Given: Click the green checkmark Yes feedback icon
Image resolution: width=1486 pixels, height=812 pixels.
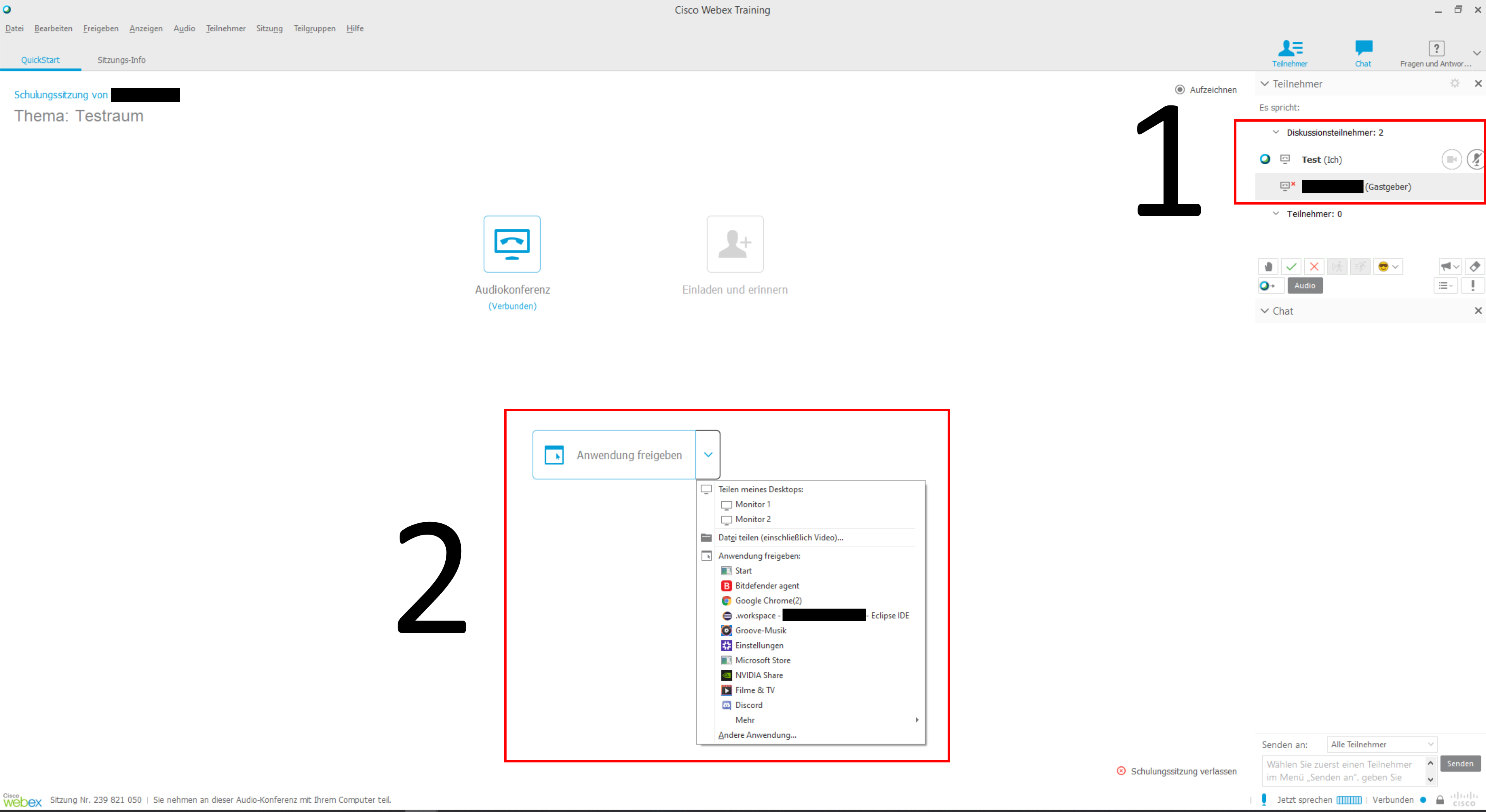Looking at the screenshot, I should 1291,267.
